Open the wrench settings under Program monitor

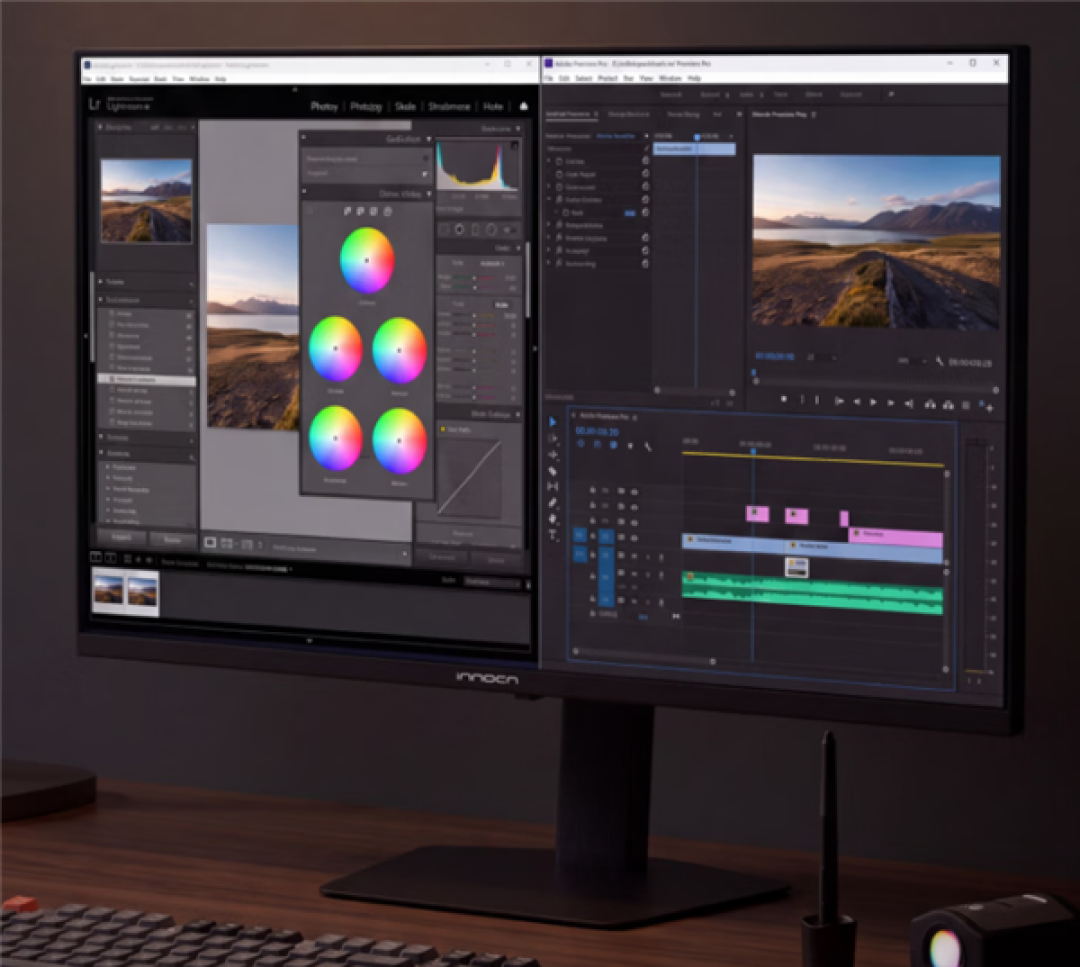[x=939, y=361]
